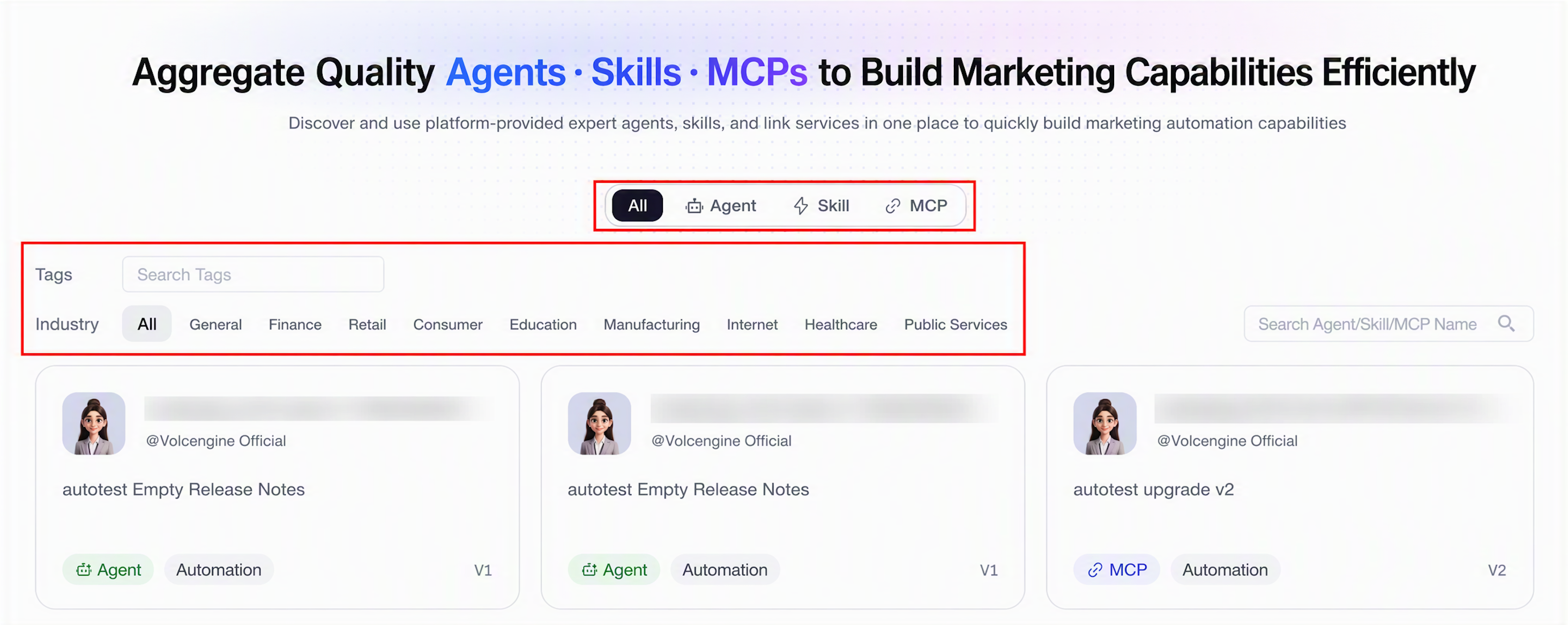
Task: Filter by Public Services industry
Action: click(955, 324)
